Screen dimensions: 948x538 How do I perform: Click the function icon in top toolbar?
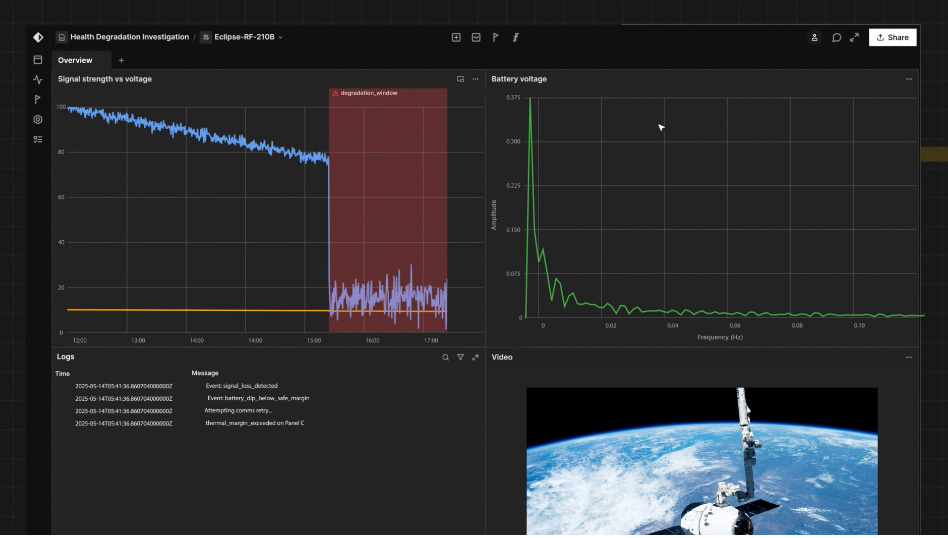[x=516, y=37]
